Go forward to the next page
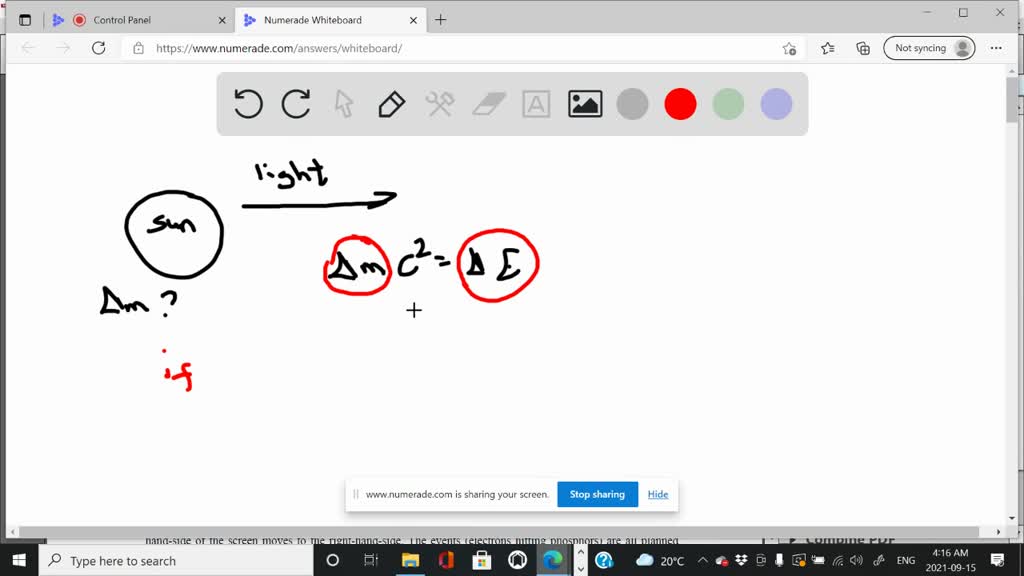 coord(63,48)
